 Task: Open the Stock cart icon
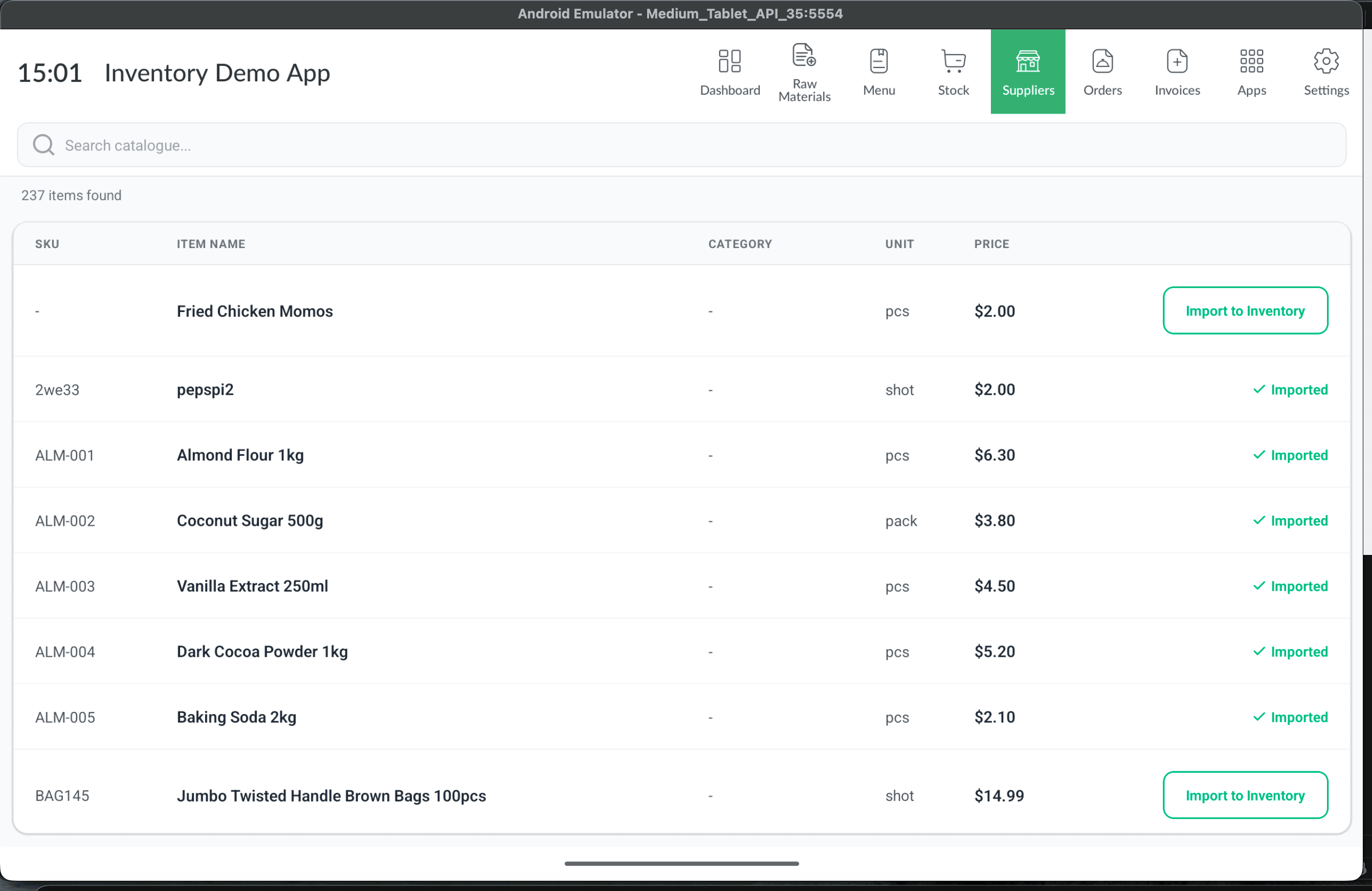point(953,61)
